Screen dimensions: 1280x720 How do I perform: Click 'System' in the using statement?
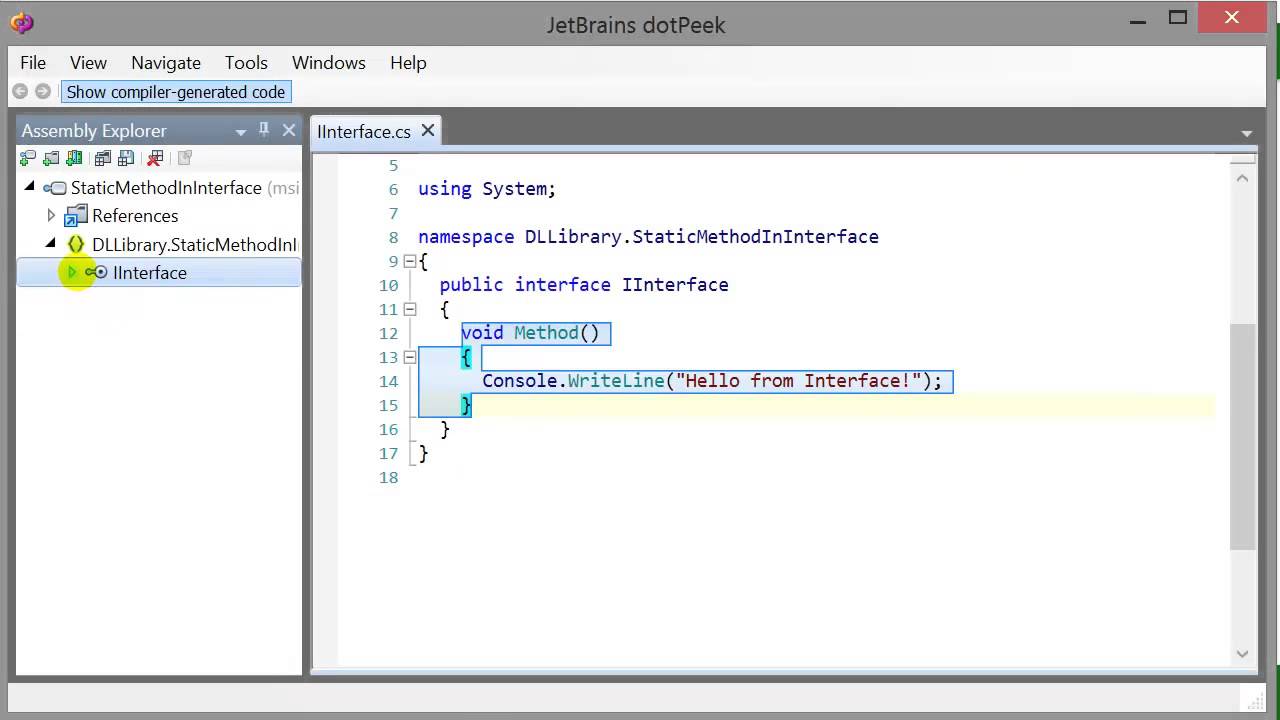[514, 189]
